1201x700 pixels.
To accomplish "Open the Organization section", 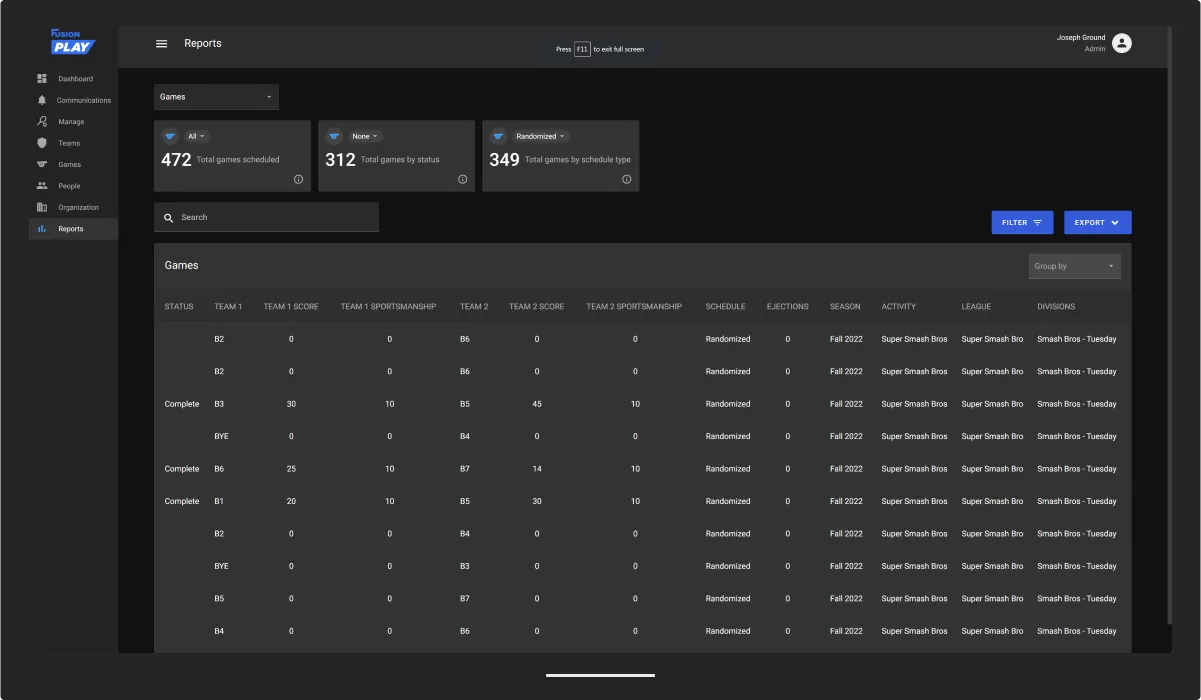I will pos(78,207).
